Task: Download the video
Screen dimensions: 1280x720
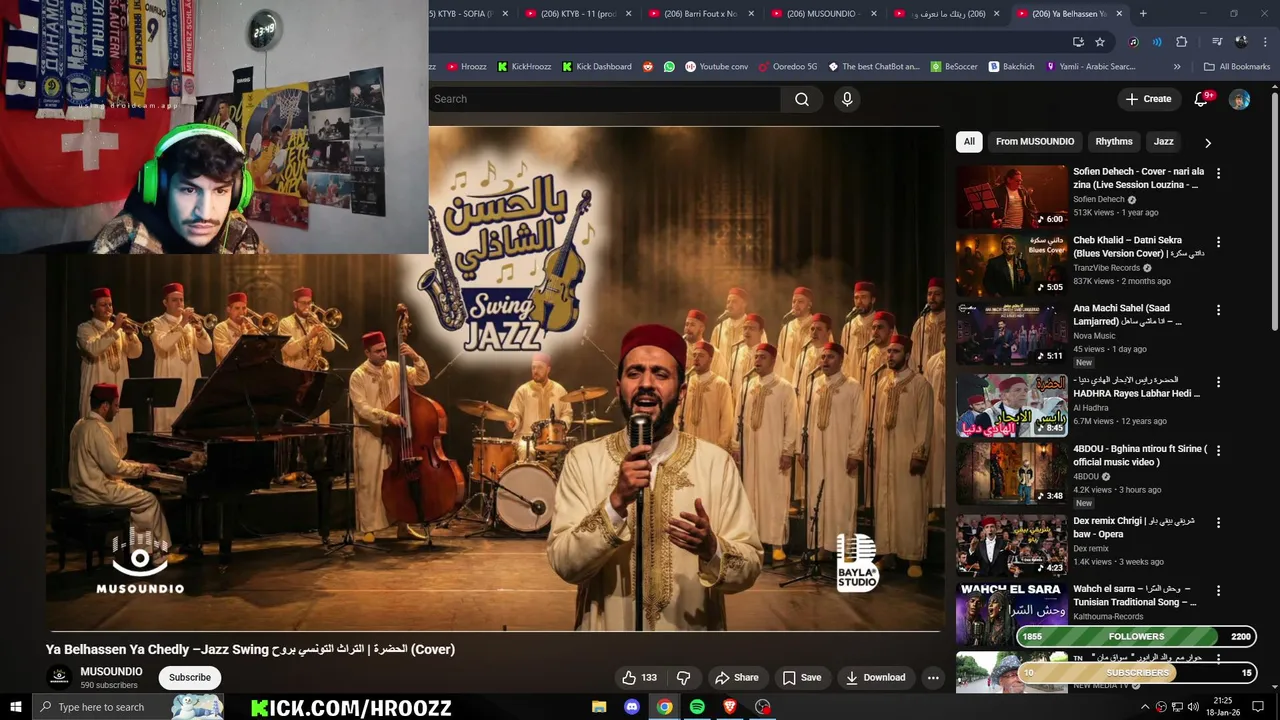Action: click(x=875, y=677)
